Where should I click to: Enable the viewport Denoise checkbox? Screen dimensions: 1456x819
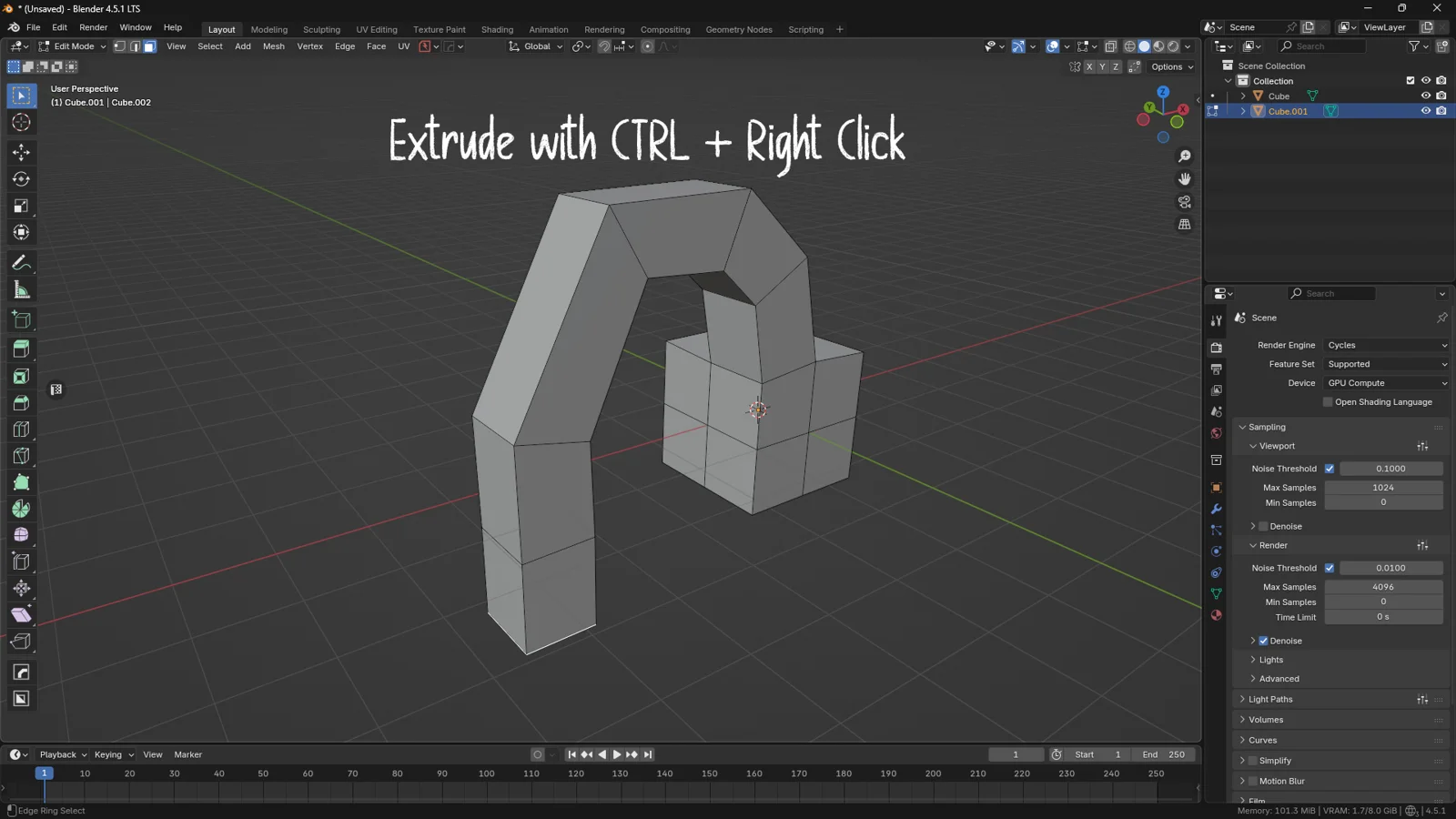click(1263, 526)
